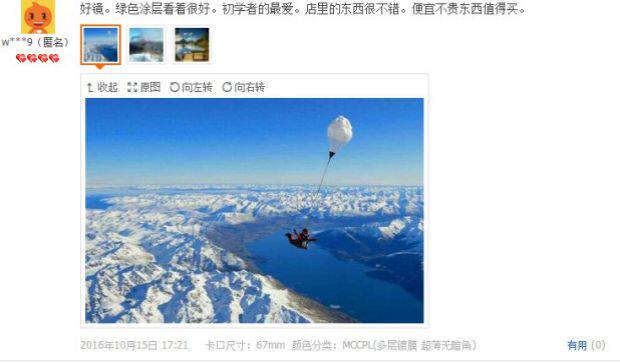Click the 颜色分类 MCCPL specification text
The width and height of the screenshot is (620, 363).
tap(384, 345)
